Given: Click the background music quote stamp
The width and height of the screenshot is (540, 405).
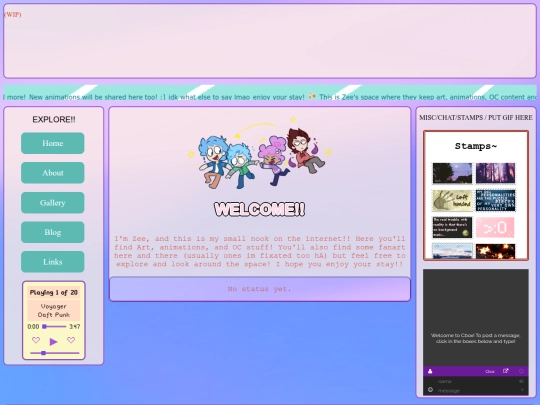Looking at the screenshot, I should pos(453,228).
